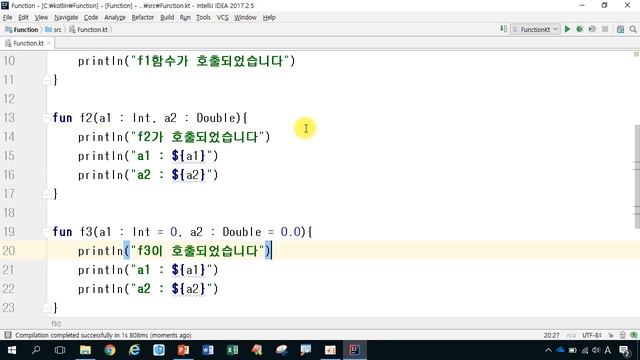Screen dimensions: 640x360
Task: Open Task View on the taskbar
Action: coord(60,350)
